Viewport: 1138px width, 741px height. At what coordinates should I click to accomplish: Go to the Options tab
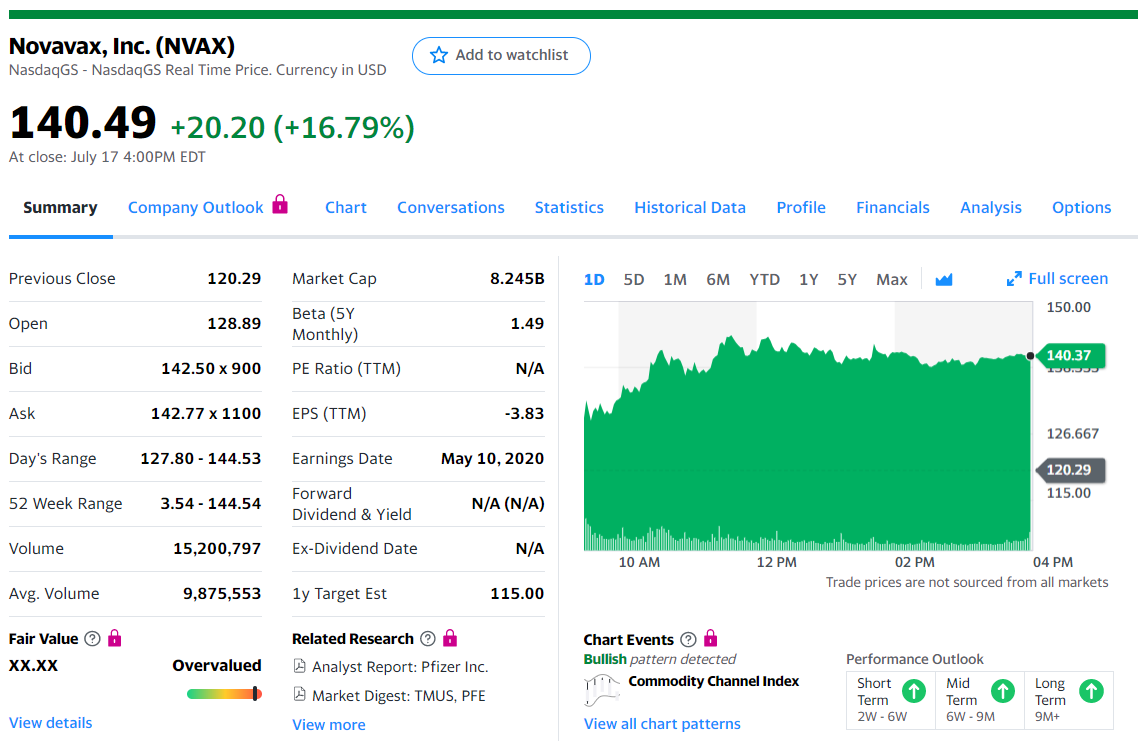click(1081, 208)
